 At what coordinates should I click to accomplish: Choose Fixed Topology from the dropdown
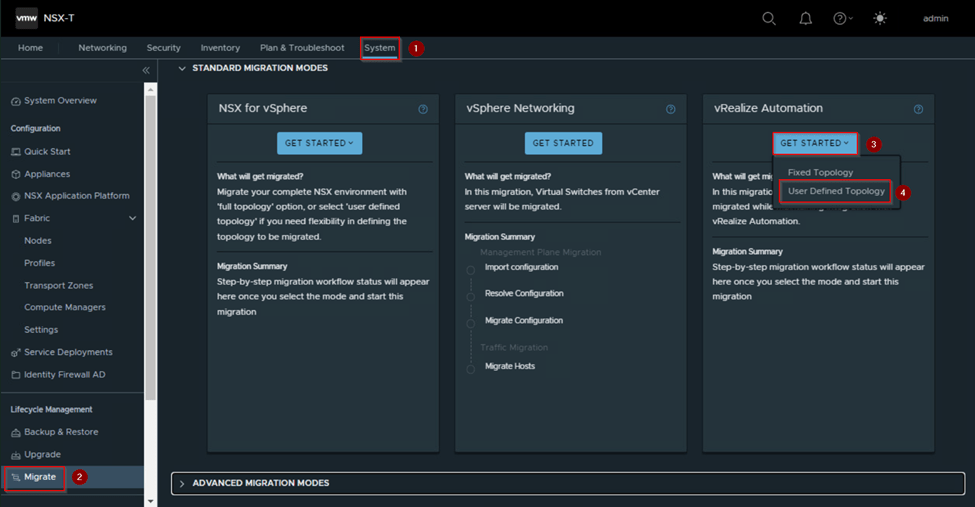click(820, 172)
